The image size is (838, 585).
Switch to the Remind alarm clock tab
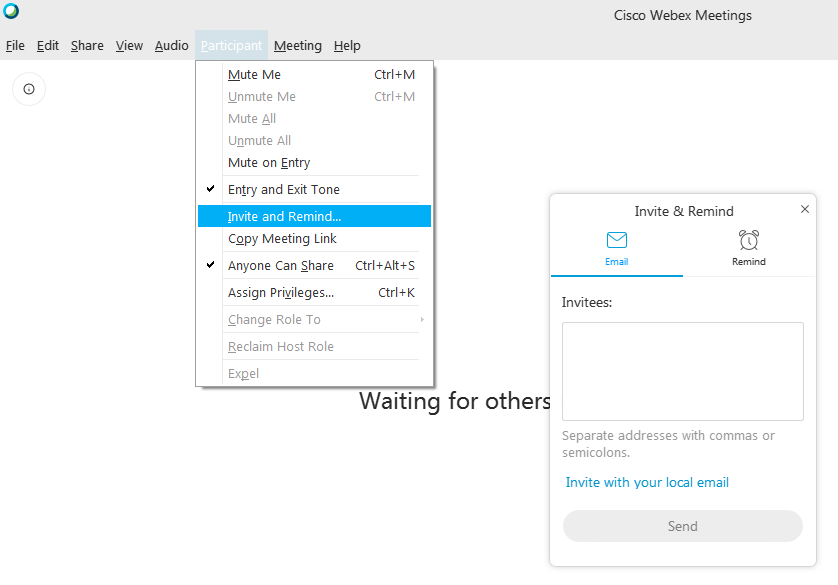tap(749, 248)
